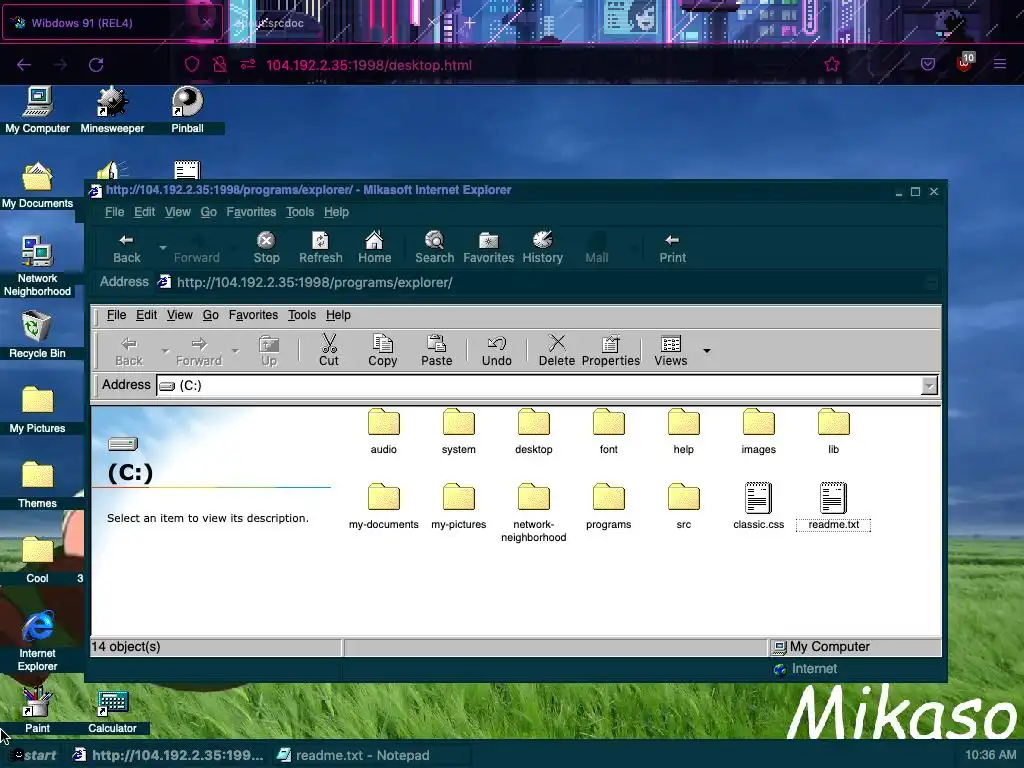Expand Internet Explorer Back history dropdown

(163, 248)
